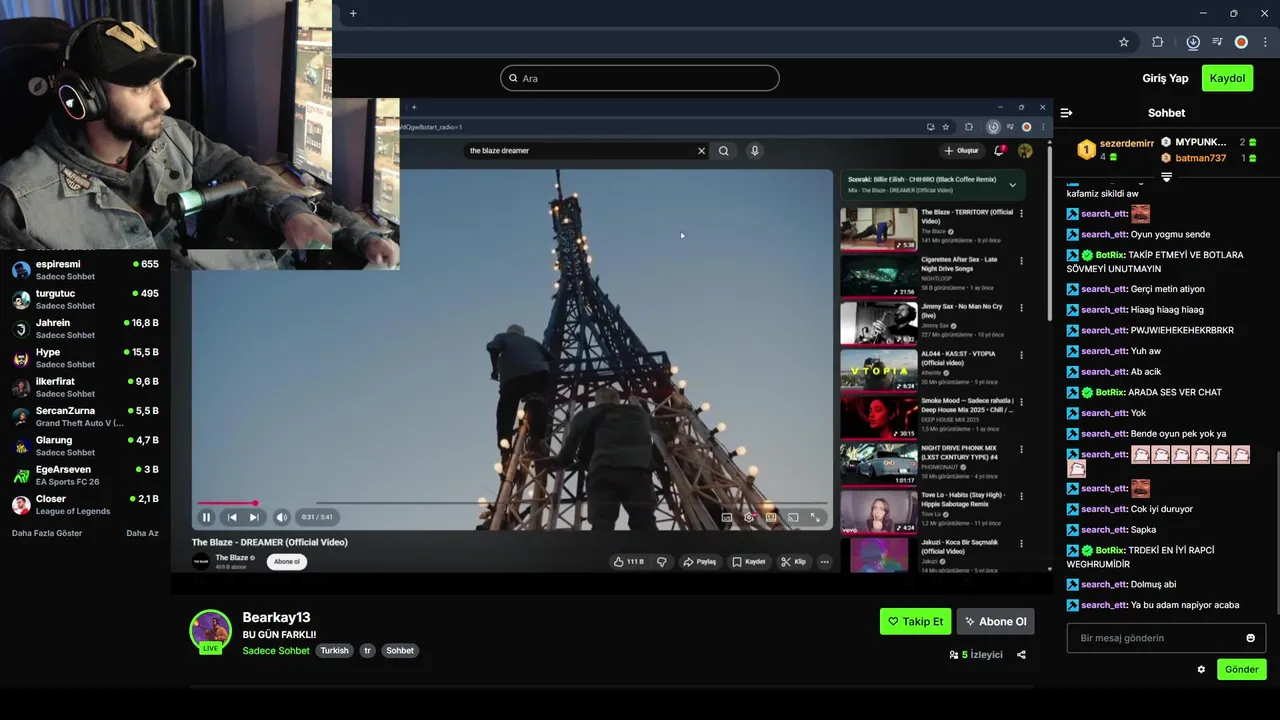Like the streamed YouTube video
This screenshot has width=1280, height=720.
coord(629,562)
